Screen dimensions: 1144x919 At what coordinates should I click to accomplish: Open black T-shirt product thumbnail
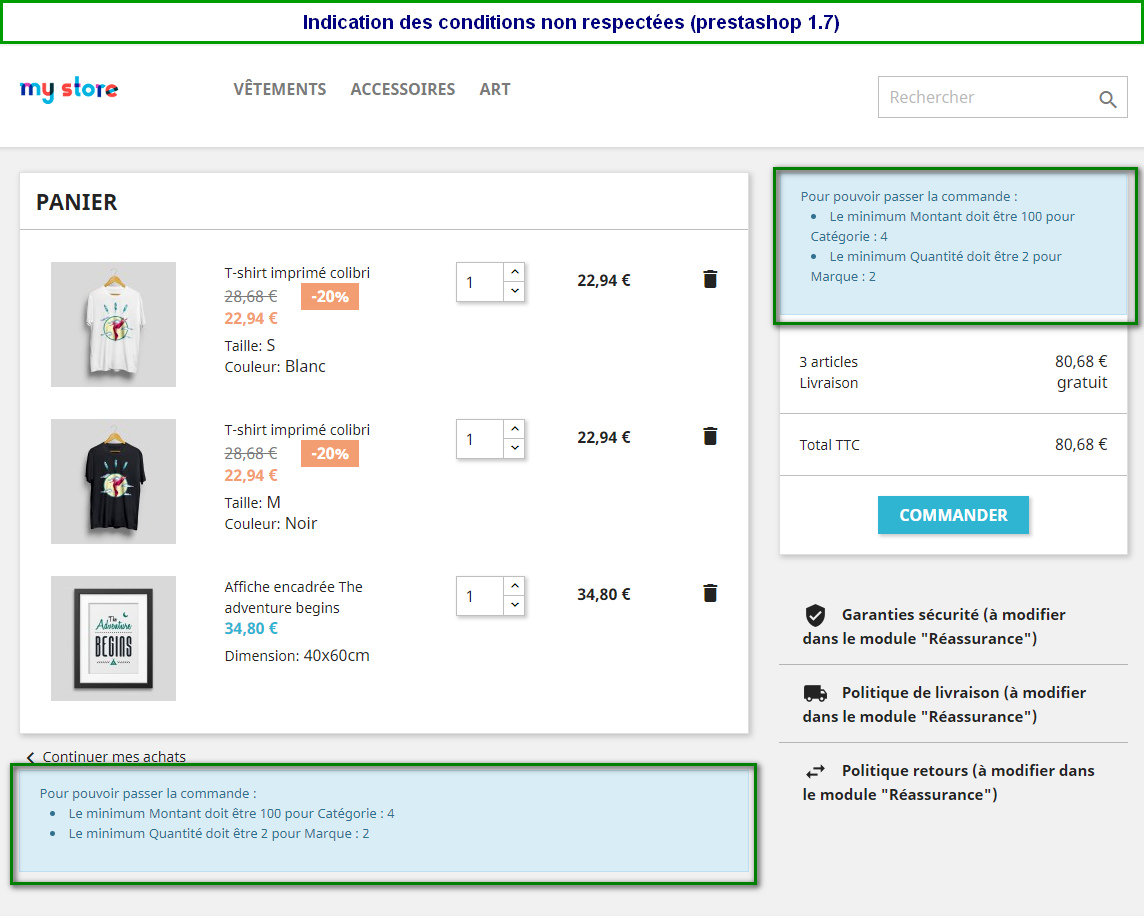113,481
